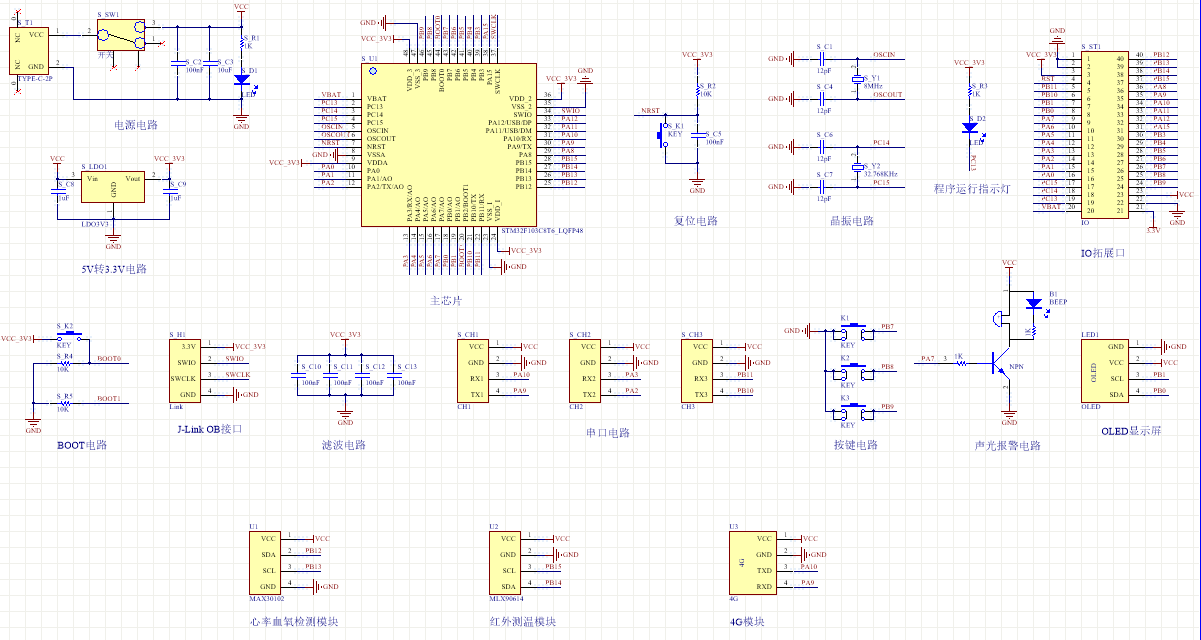Screen dimensions: 1201x640
Task: Click the 4G模块 title label
Action: tap(746, 621)
